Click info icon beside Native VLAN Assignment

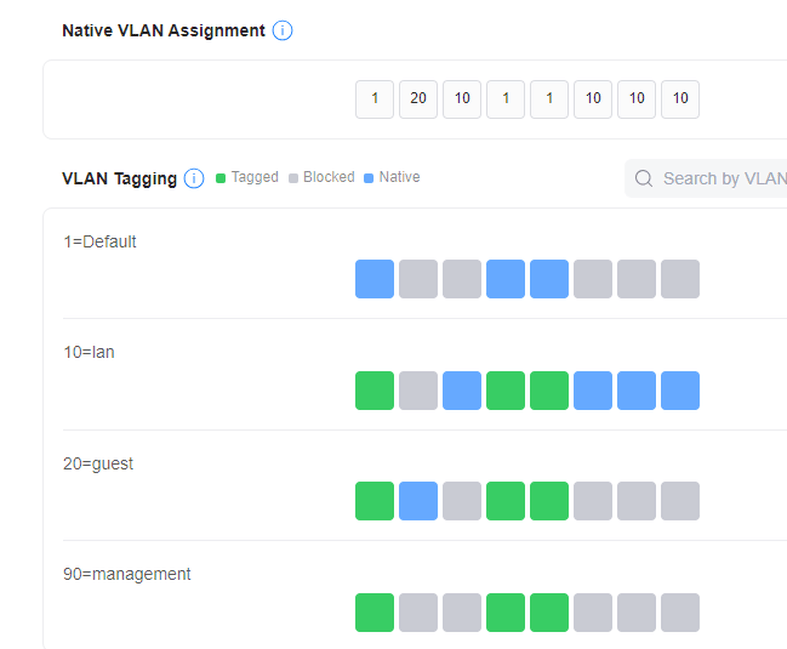[282, 30]
